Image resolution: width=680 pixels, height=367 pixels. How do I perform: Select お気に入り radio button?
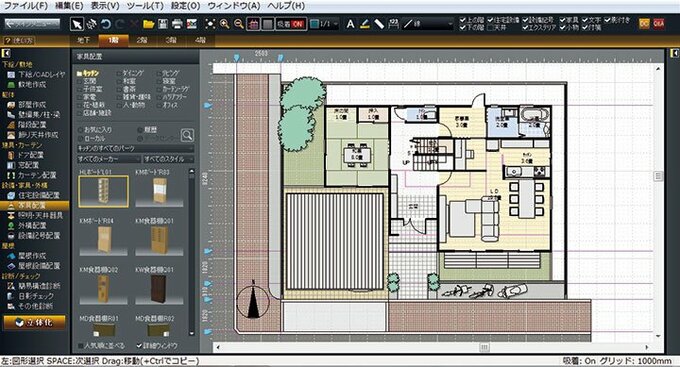tap(80, 130)
